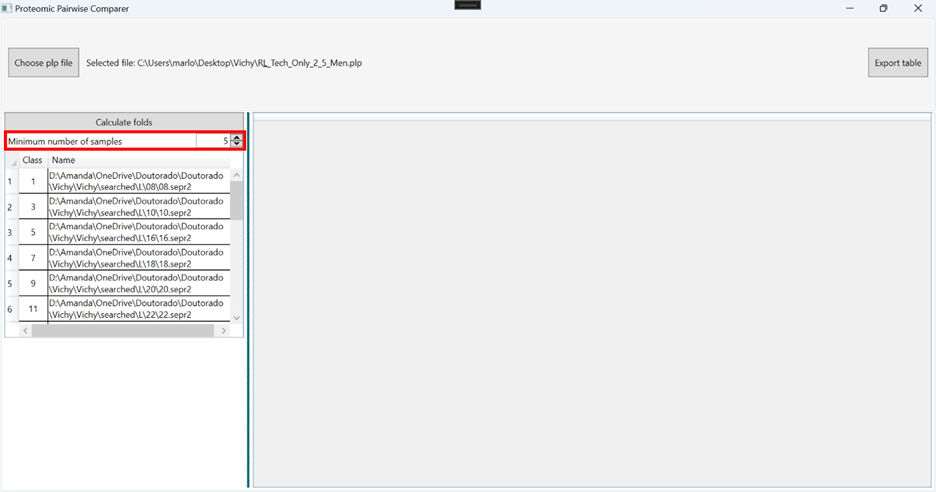
Task: Select row header number 4
Action: 10,258
